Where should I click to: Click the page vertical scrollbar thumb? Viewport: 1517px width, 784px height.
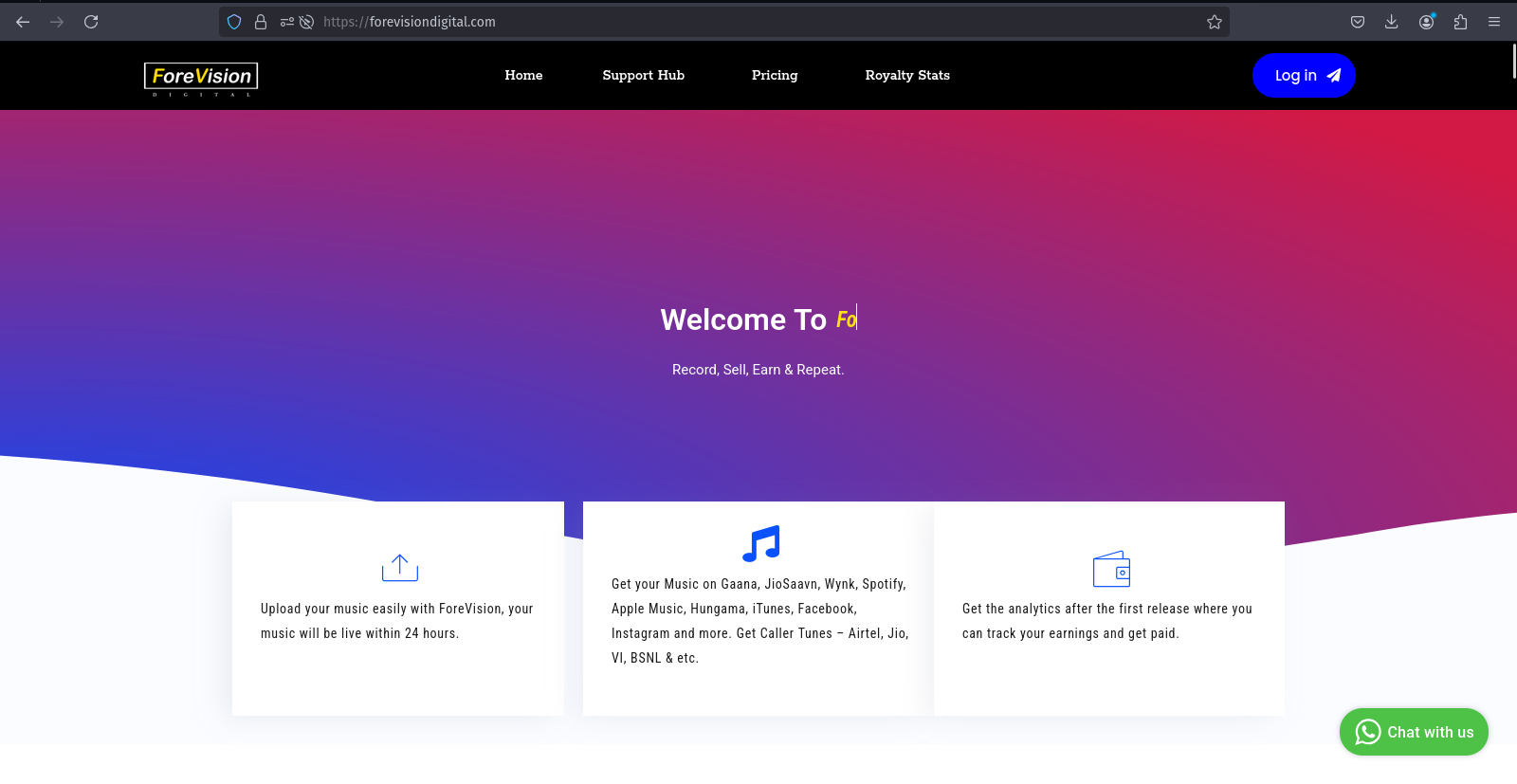pos(1513,60)
